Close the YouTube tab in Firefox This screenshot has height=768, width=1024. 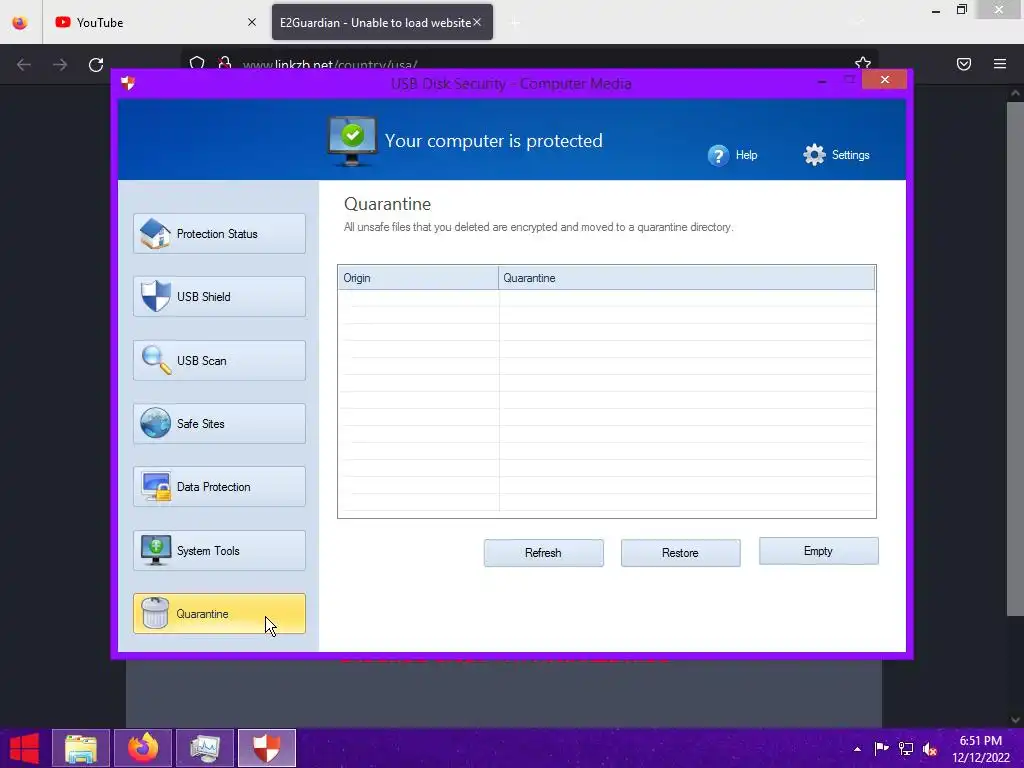(251, 23)
